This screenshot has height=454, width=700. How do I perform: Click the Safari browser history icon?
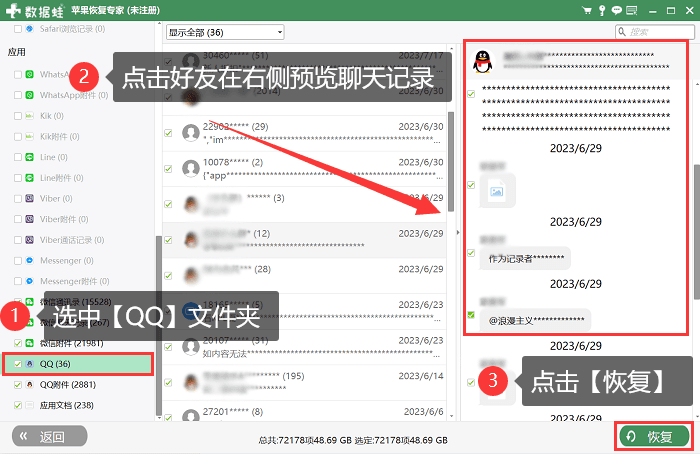[29, 29]
